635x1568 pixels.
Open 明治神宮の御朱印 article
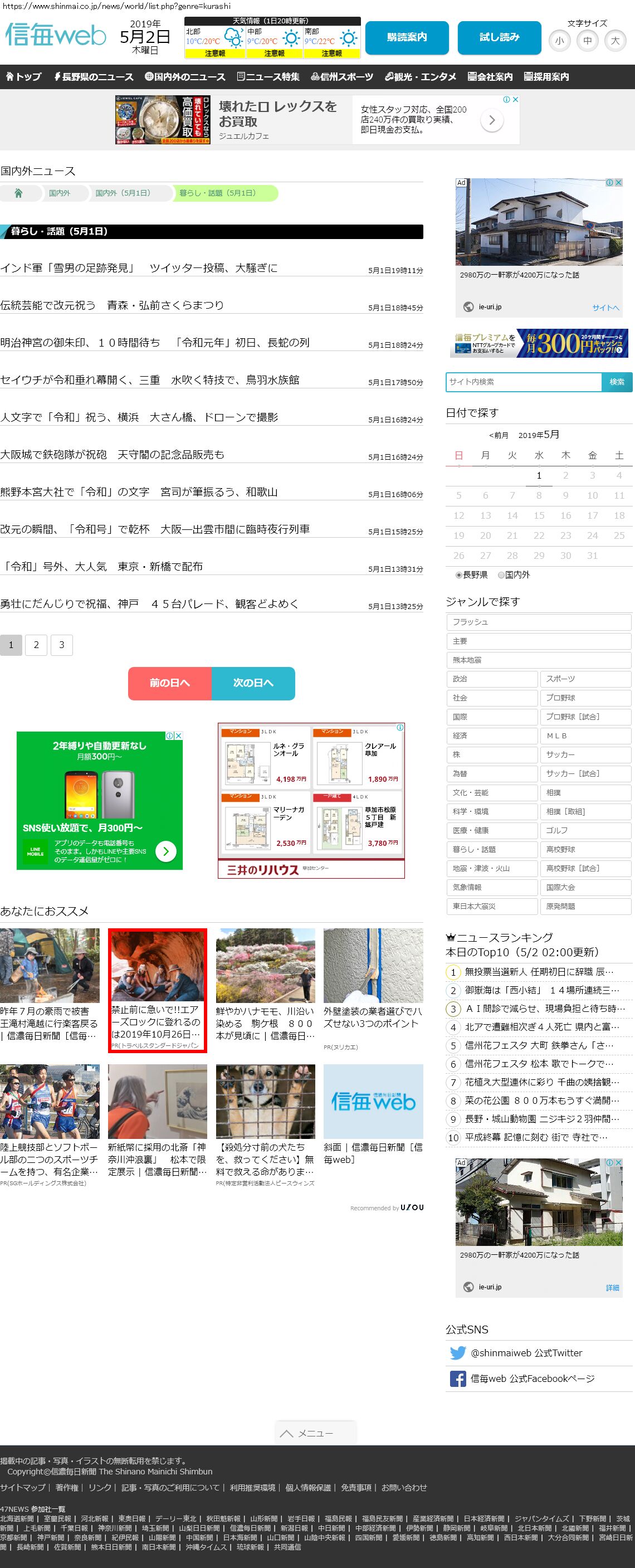click(154, 343)
